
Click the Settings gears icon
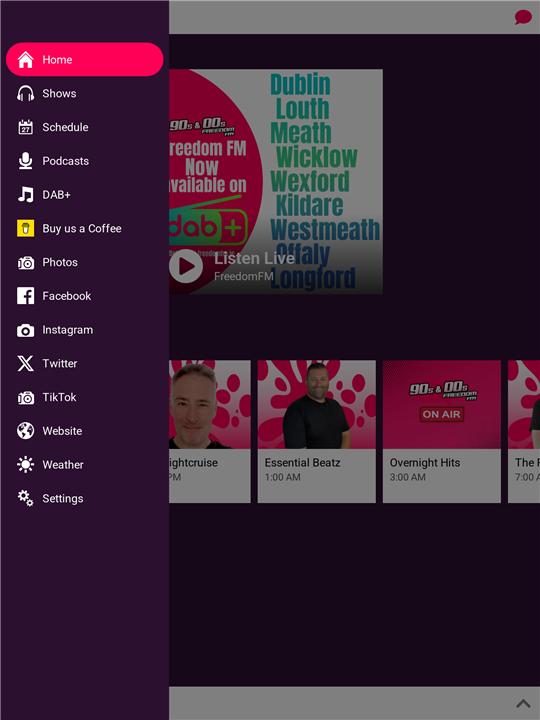pyautogui.click(x=25, y=498)
